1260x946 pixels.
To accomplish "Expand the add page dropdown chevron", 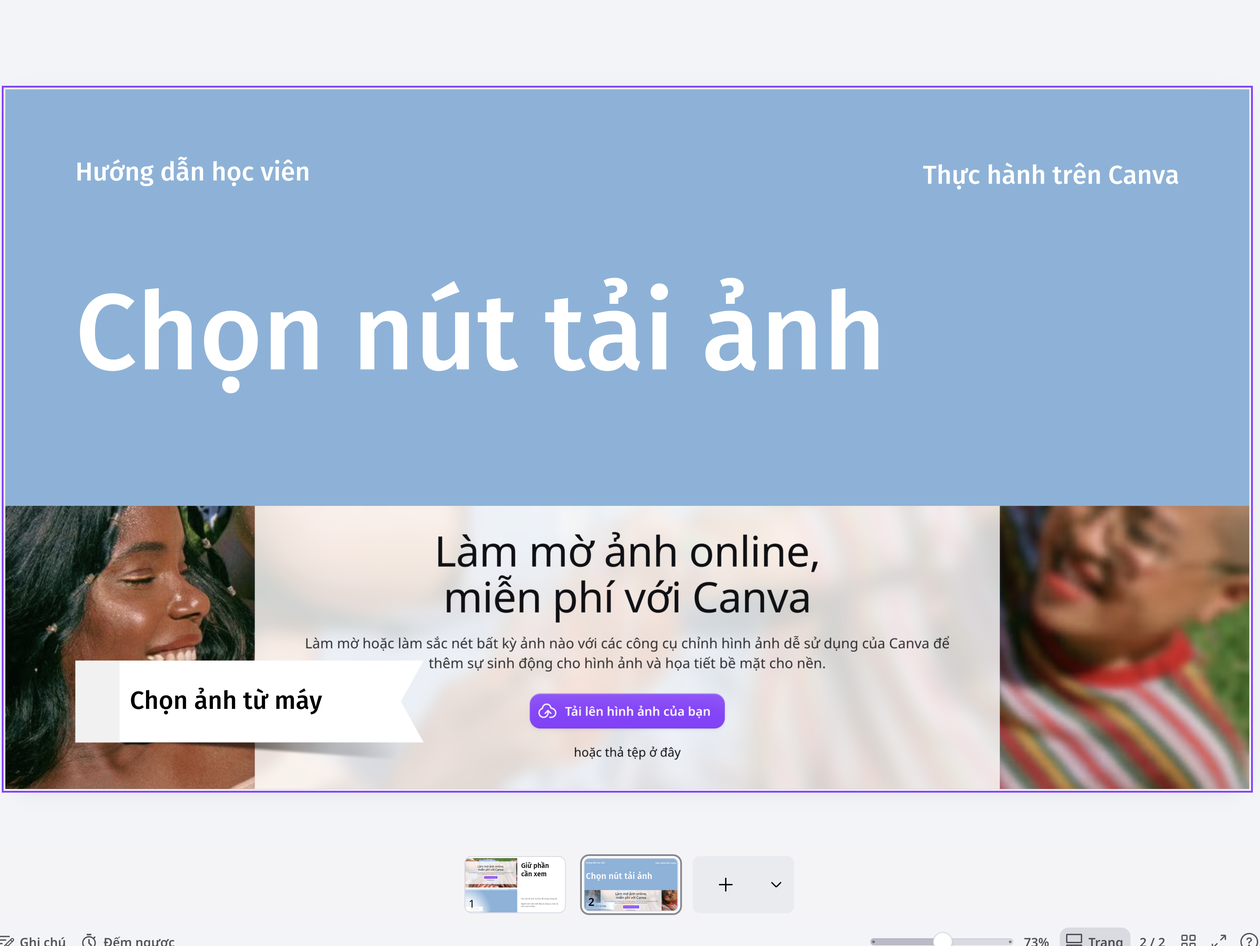I will (x=776, y=884).
